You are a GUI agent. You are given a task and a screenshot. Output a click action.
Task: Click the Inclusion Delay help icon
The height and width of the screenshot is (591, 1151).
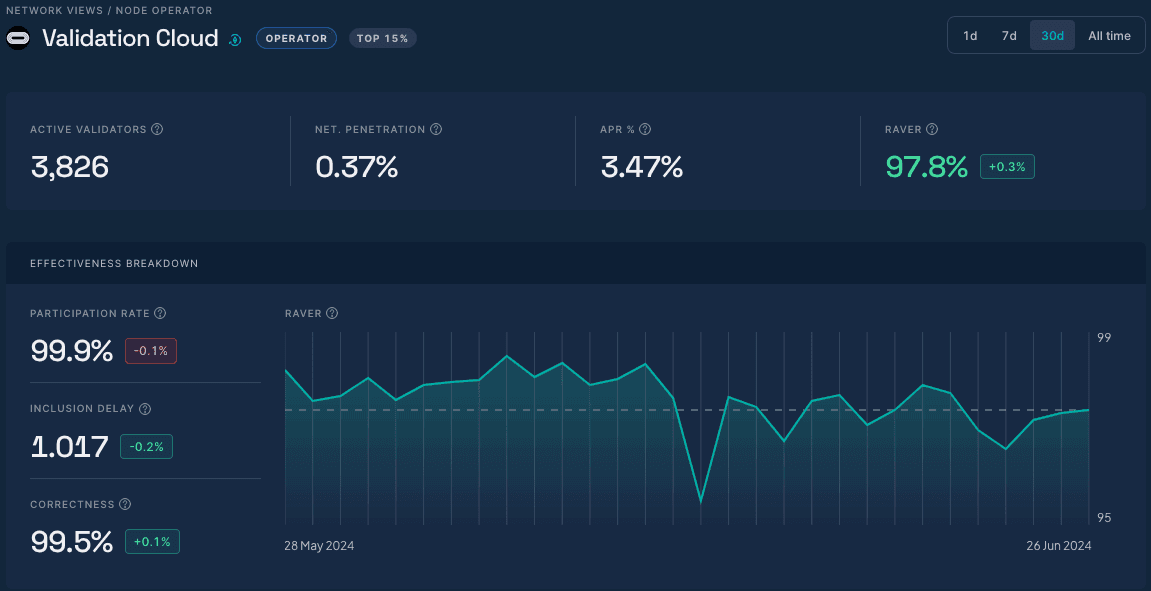[145, 409]
